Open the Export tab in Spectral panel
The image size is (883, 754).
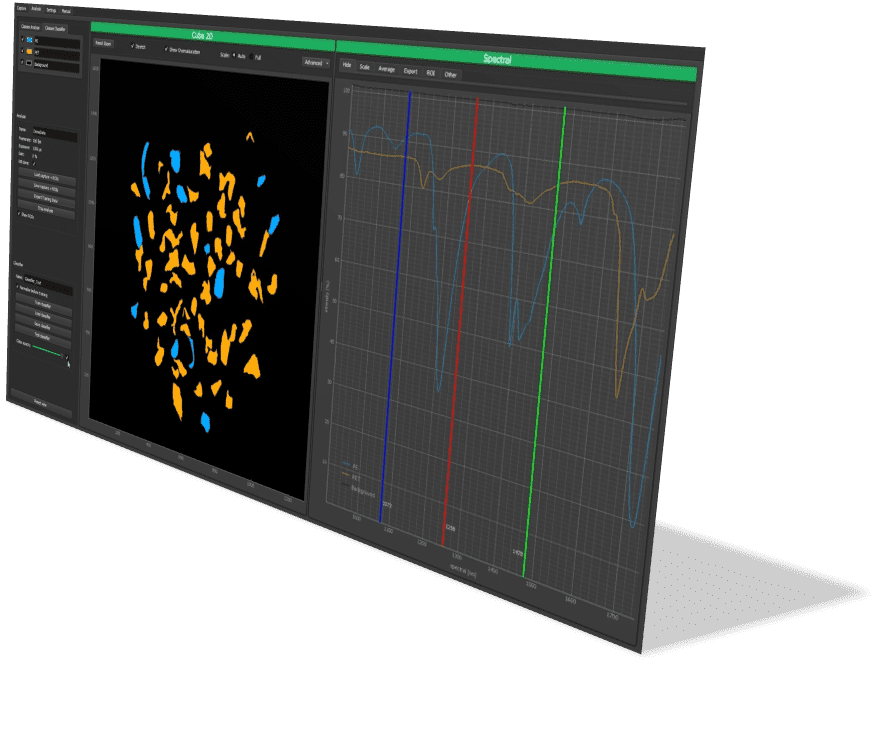tap(410, 71)
